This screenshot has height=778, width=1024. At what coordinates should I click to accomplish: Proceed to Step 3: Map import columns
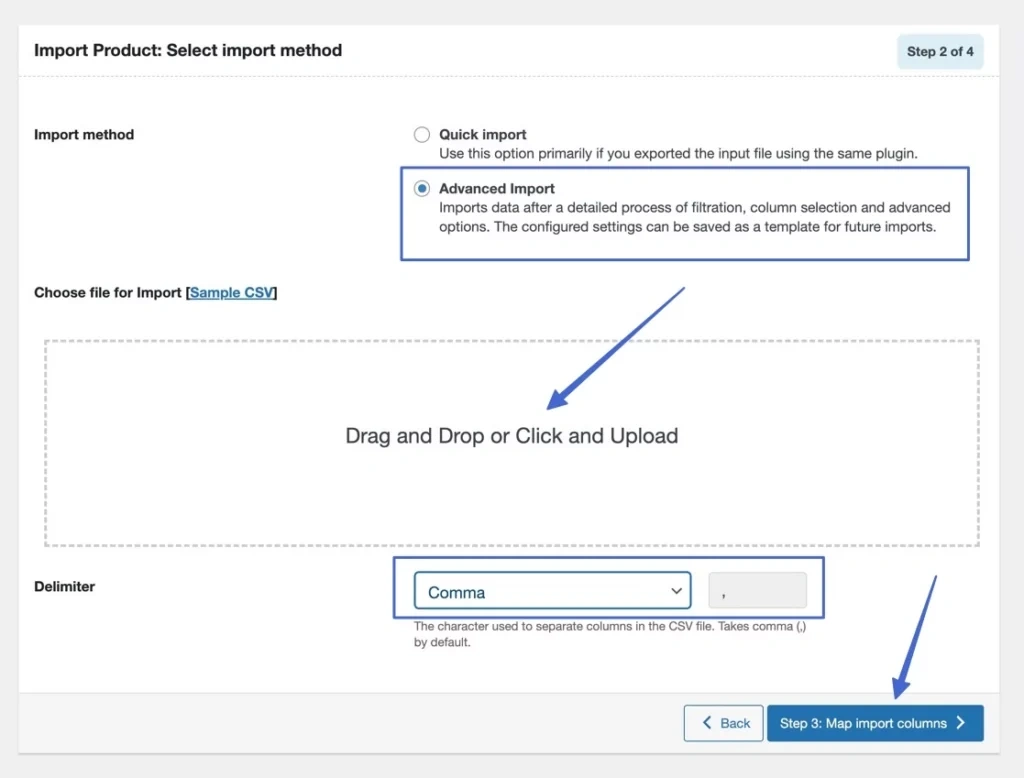(874, 723)
